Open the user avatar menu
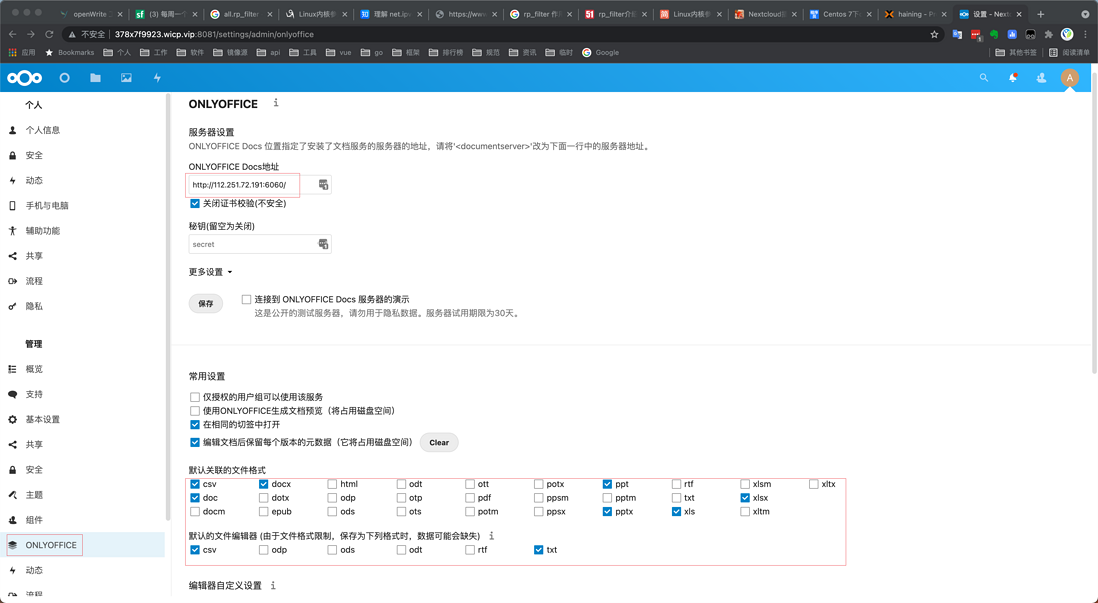The height and width of the screenshot is (603, 1098). click(1069, 77)
